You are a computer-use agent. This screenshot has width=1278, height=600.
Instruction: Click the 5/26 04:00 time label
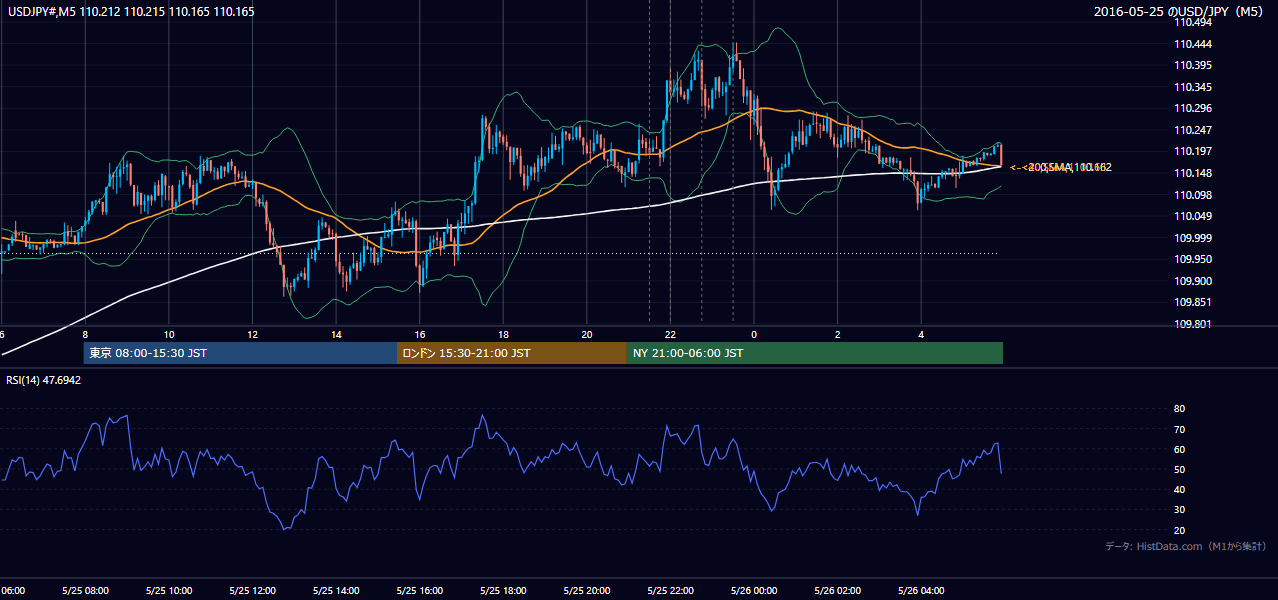pos(921,591)
